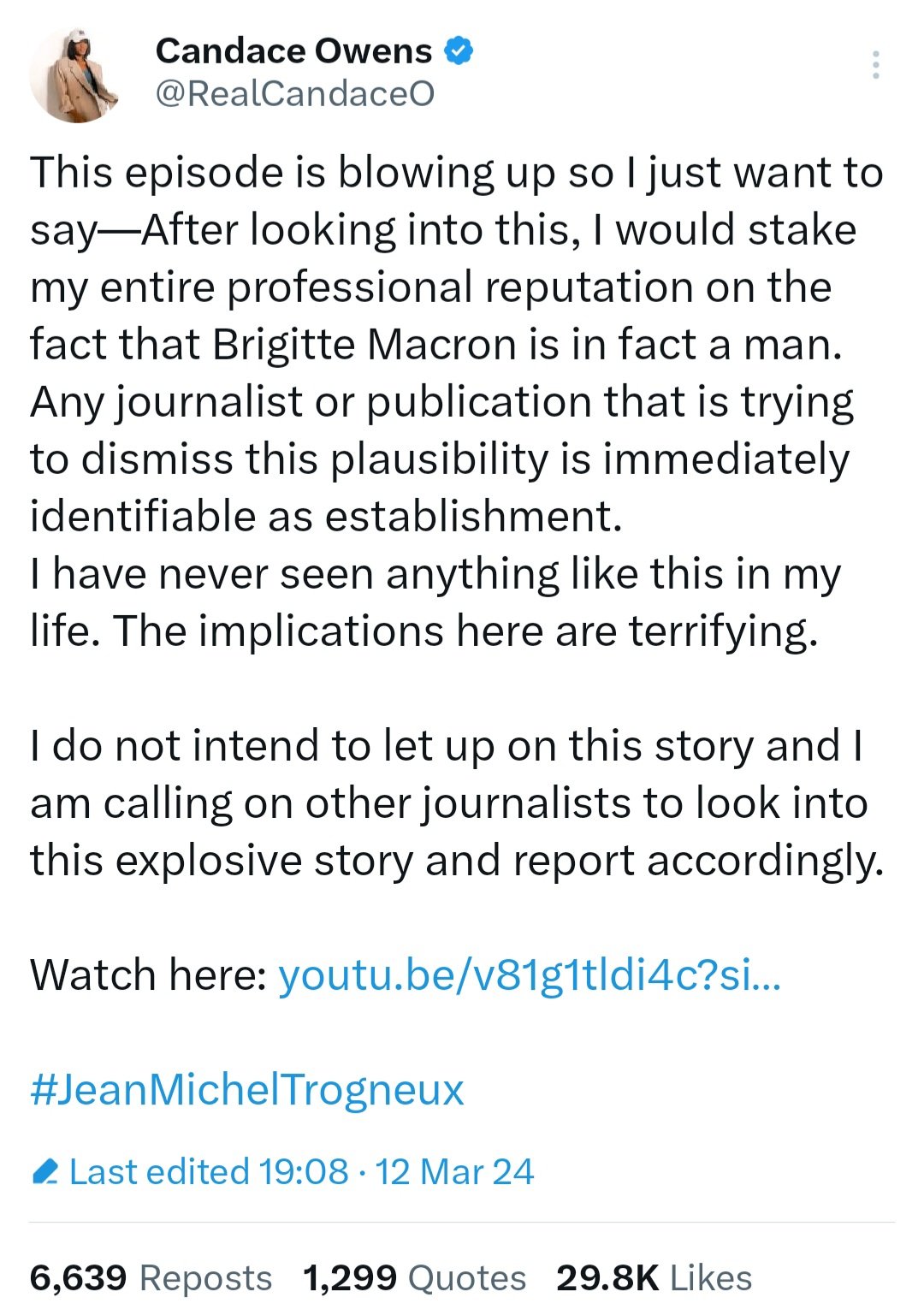The height and width of the screenshot is (1315, 924).
Task: View the 6,639 Reposts list
Action: (151, 1278)
